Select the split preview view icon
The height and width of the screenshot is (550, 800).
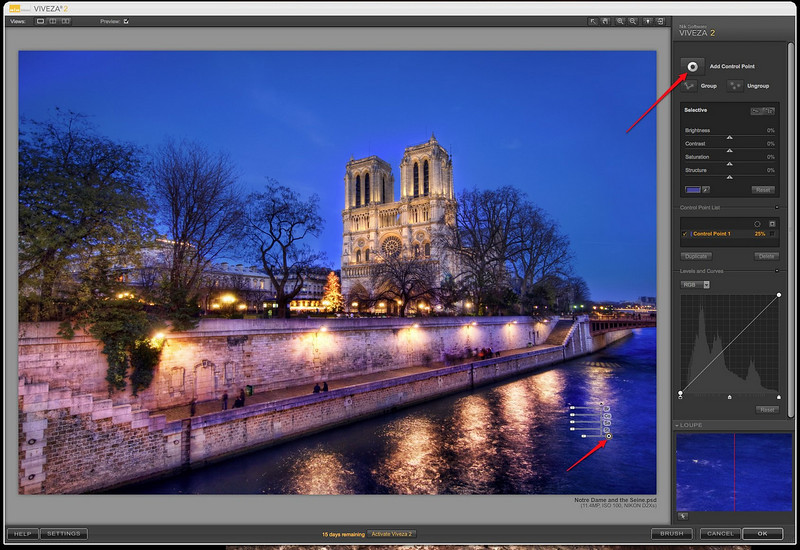click(53, 21)
